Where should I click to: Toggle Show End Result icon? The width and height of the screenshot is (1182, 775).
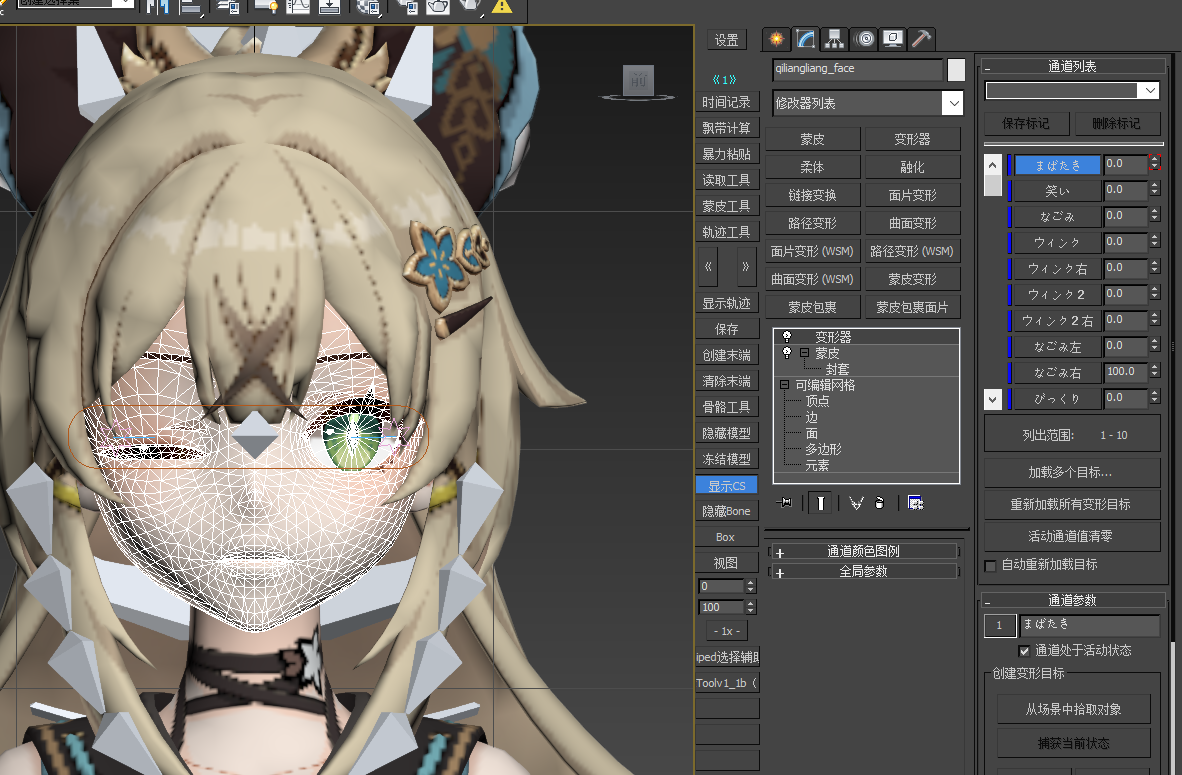pos(821,503)
